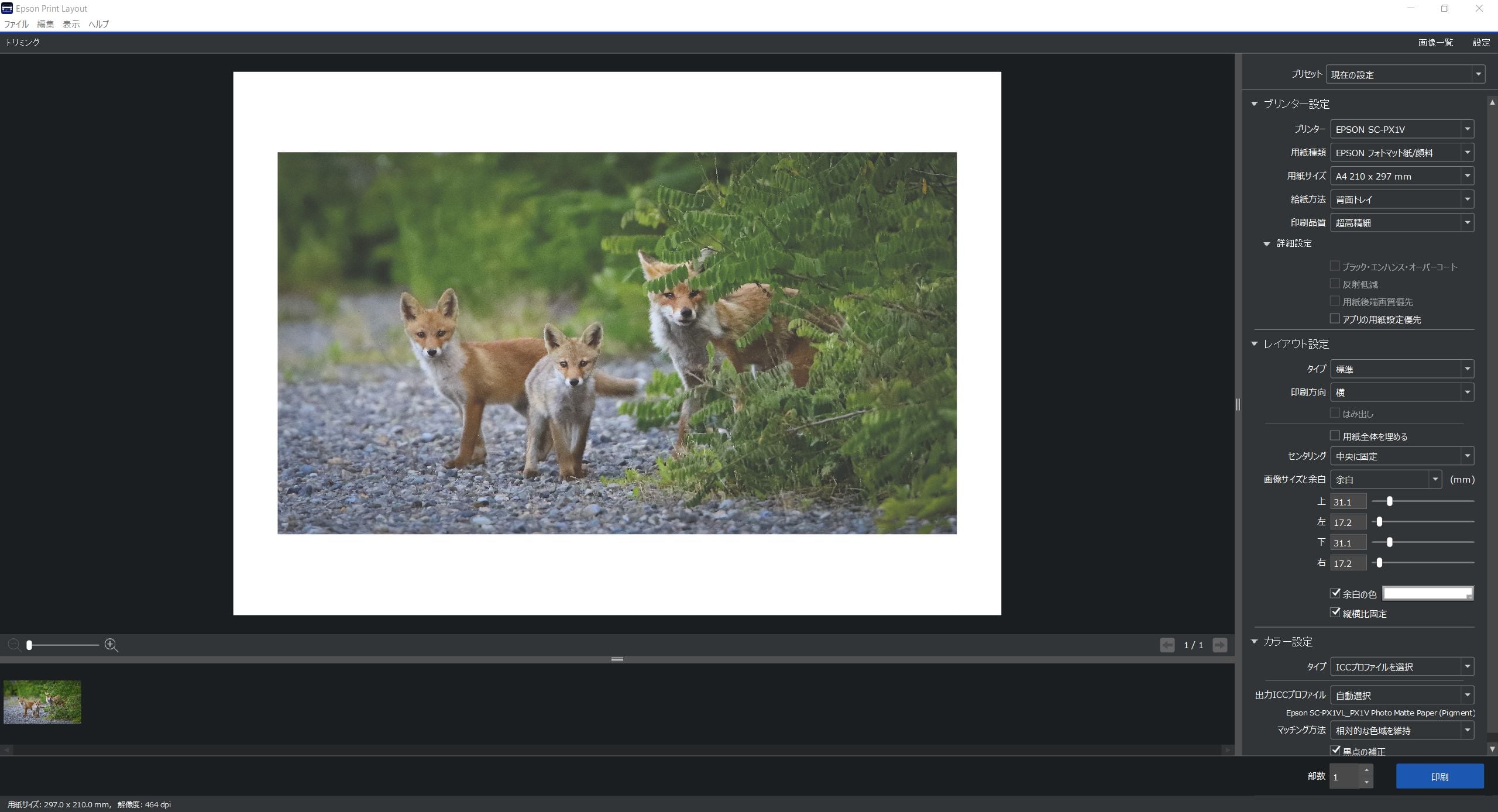Image resolution: width=1498 pixels, height=812 pixels.
Task: Toggle 黒点の補正 checkbox
Action: [1335, 750]
